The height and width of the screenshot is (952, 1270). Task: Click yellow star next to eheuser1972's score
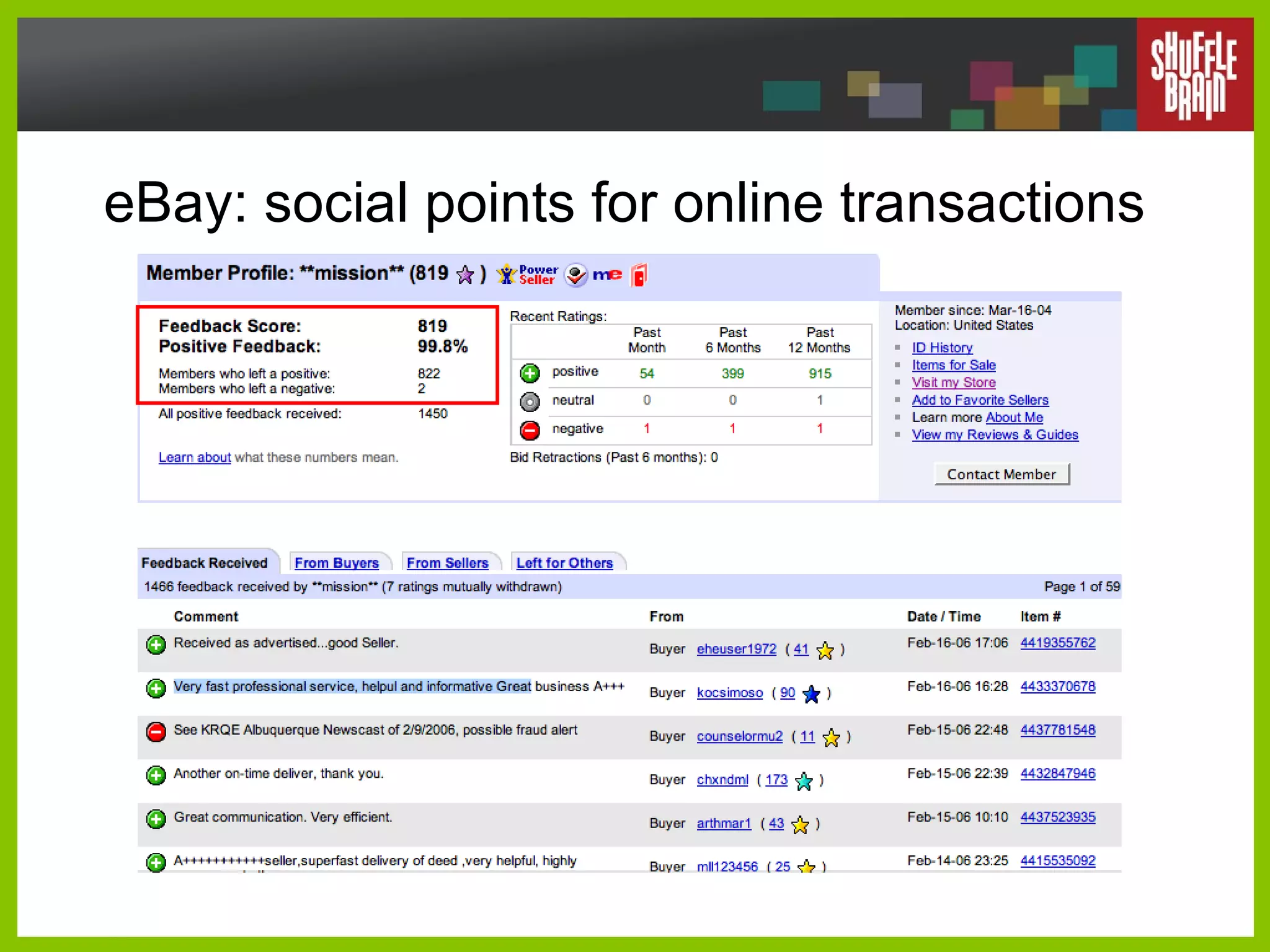(825, 650)
